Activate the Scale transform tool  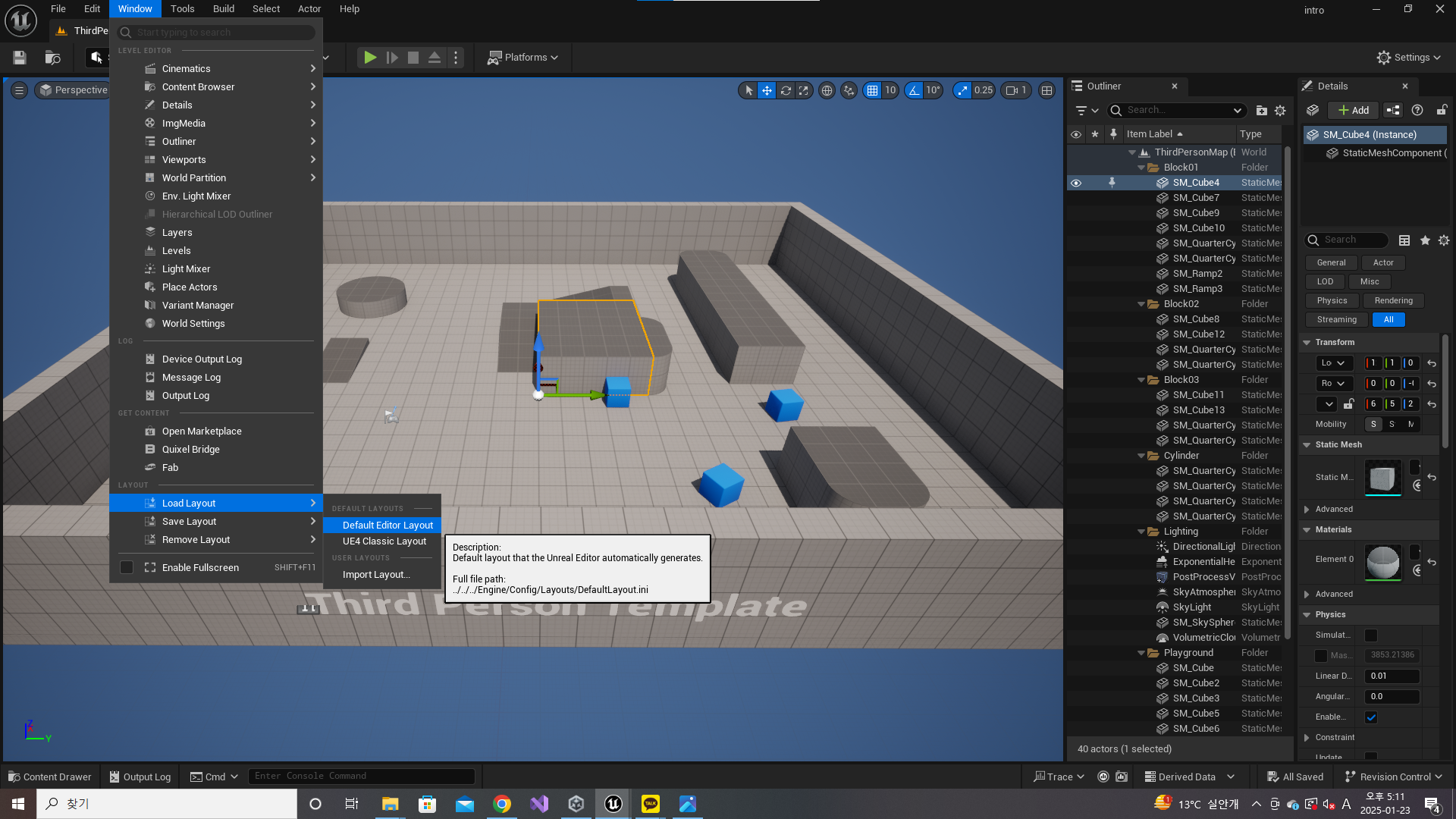pyautogui.click(x=804, y=90)
